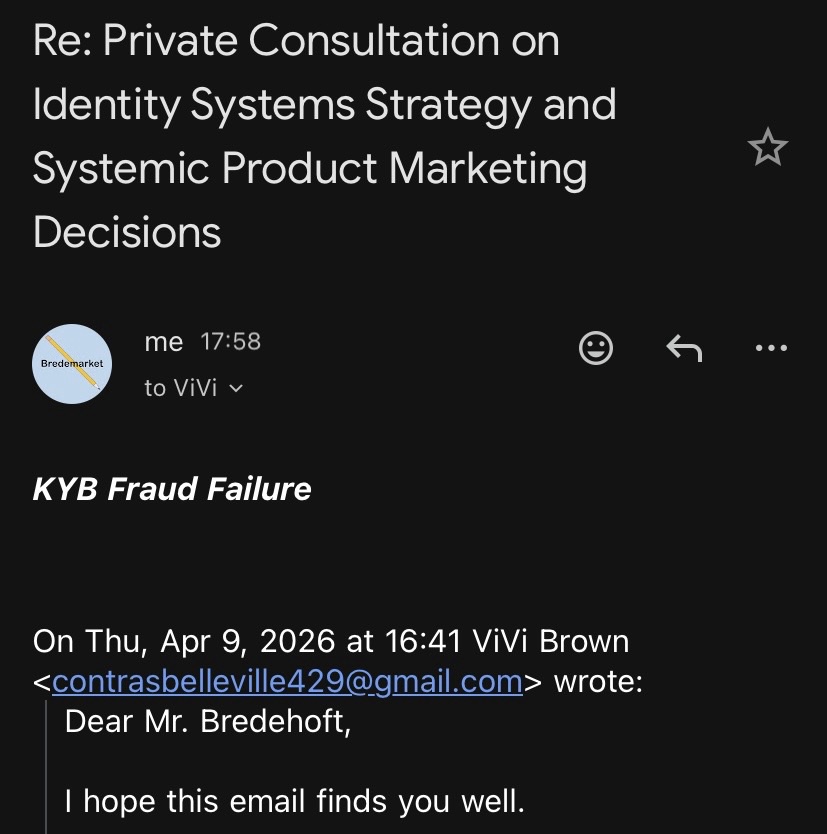This screenshot has width=827, height=834.
Task: Tap the 17:58 message timestamp
Action: click(x=230, y=342)
